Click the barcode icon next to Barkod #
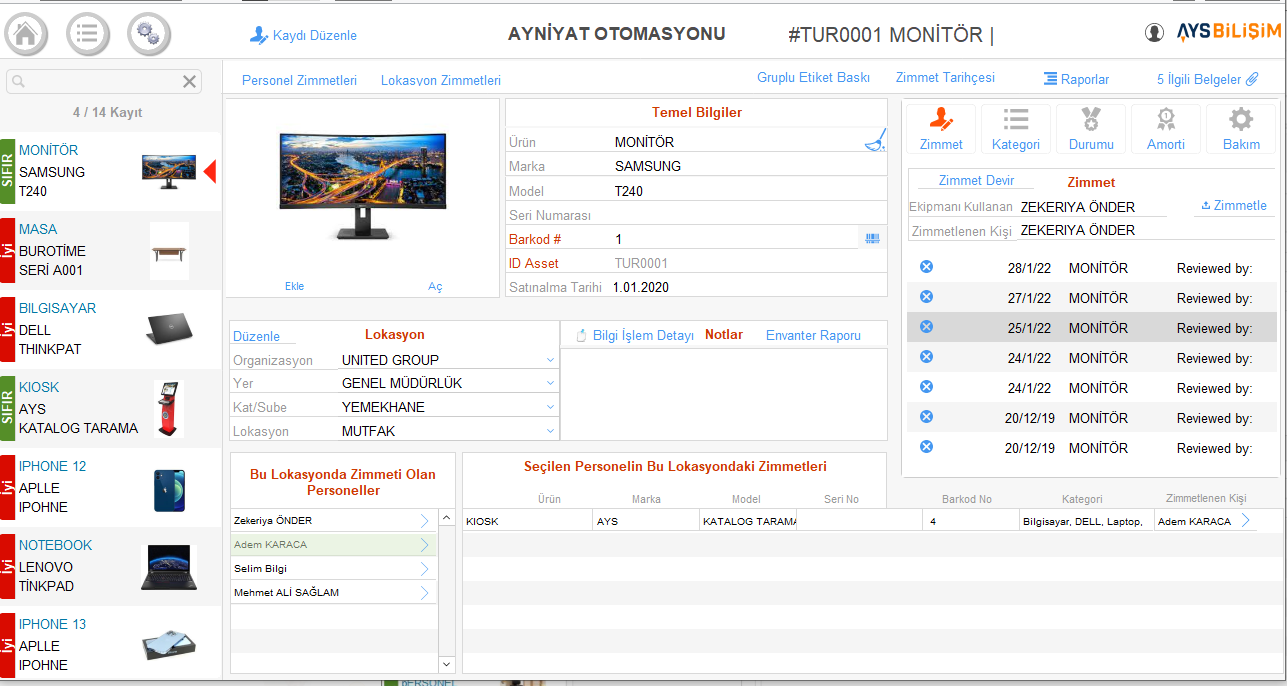 872,239
